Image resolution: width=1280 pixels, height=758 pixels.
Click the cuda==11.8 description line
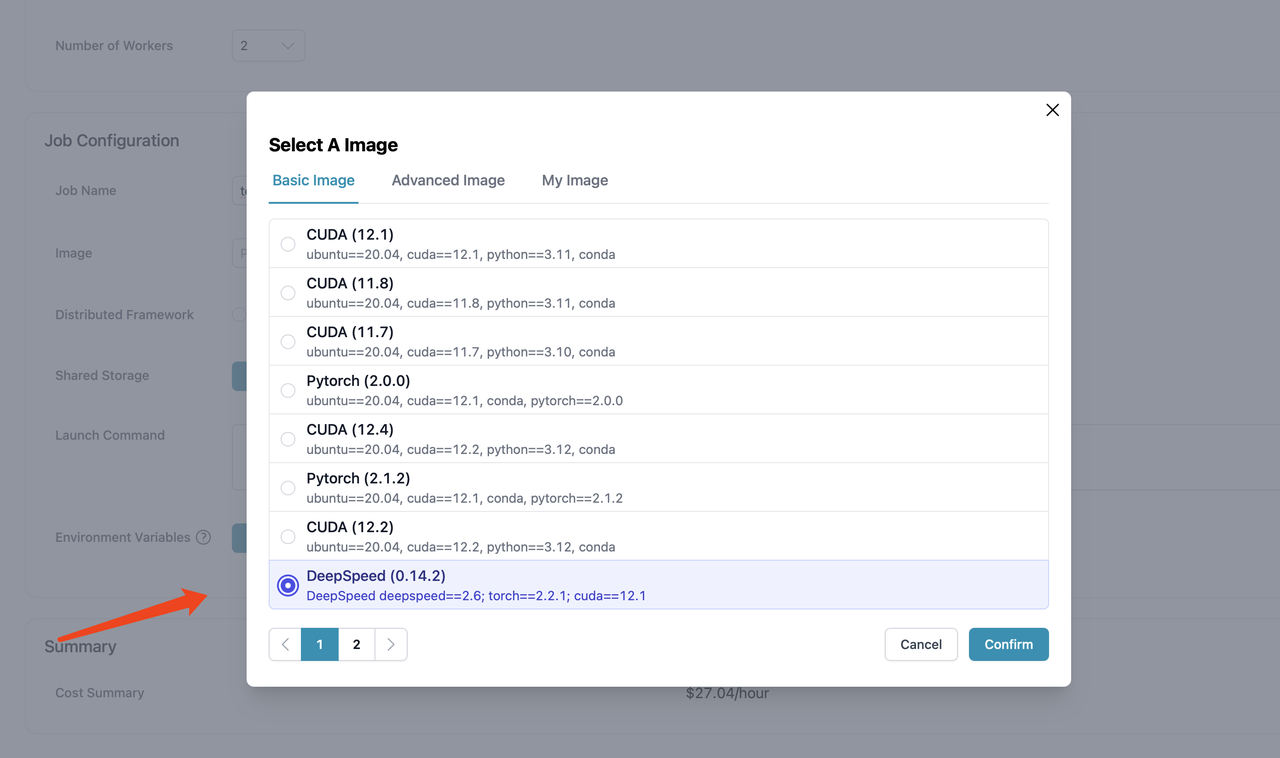click(x=461, y=303)
